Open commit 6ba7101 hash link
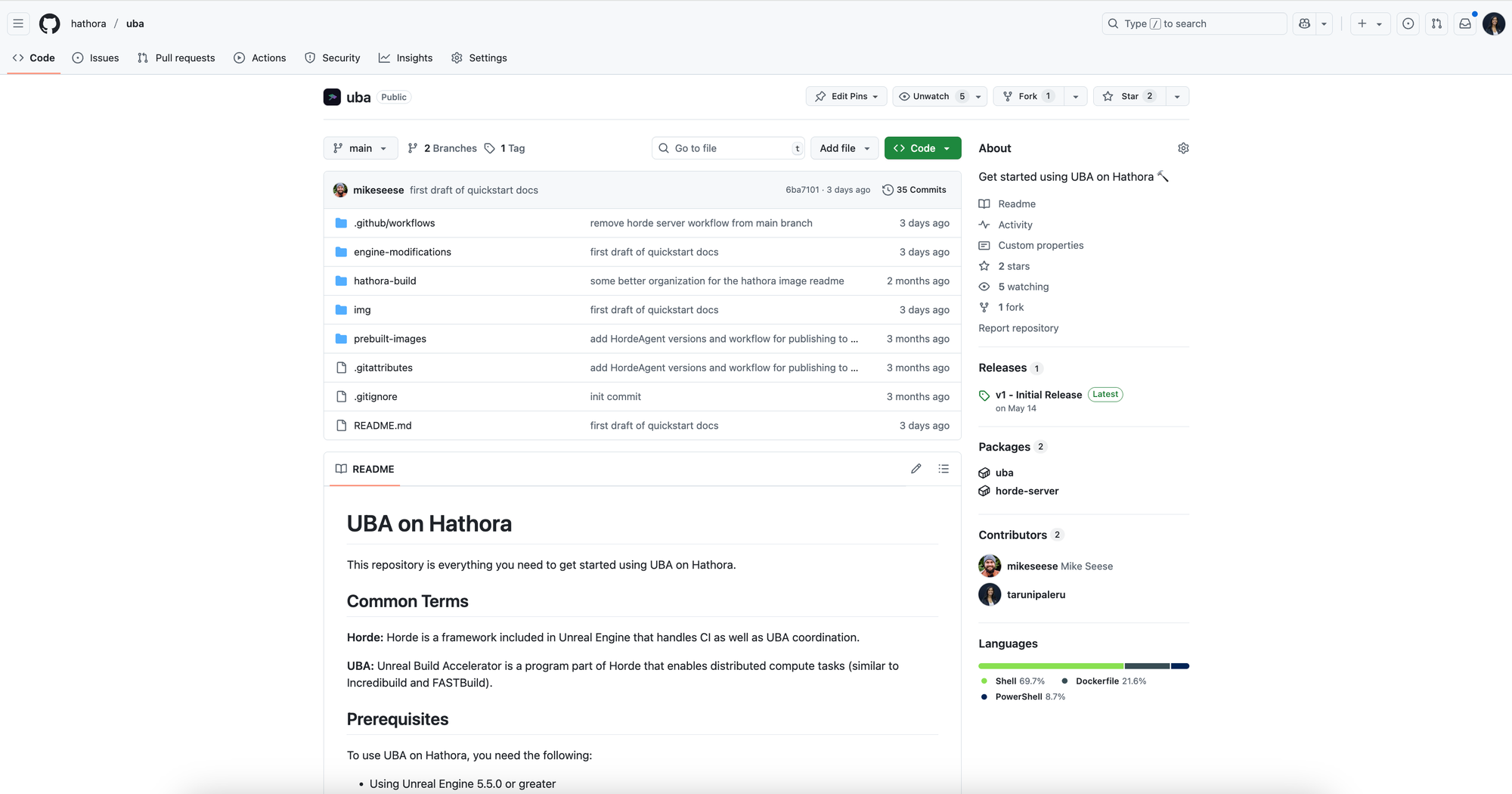 click(802, 190)
